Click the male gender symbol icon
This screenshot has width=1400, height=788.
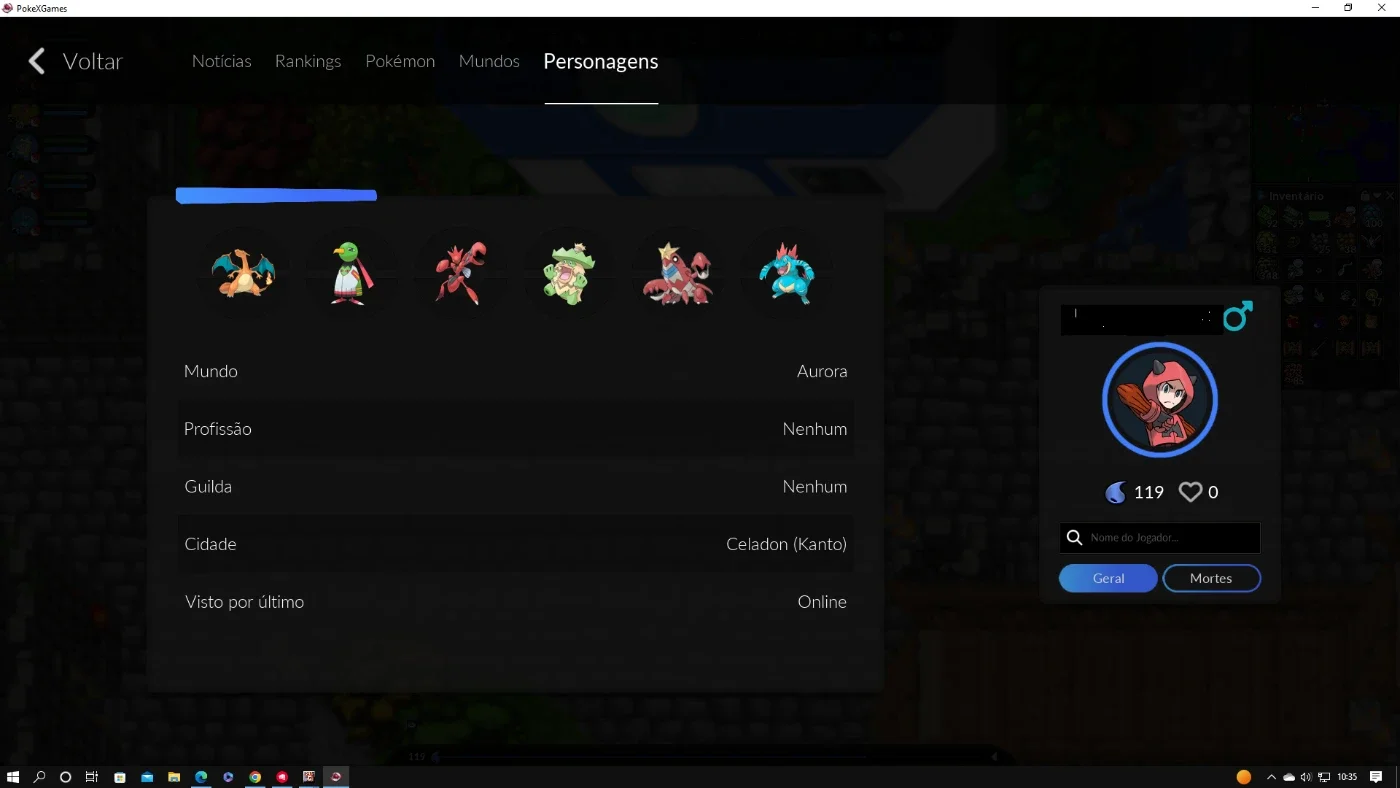coord(1237,316)
